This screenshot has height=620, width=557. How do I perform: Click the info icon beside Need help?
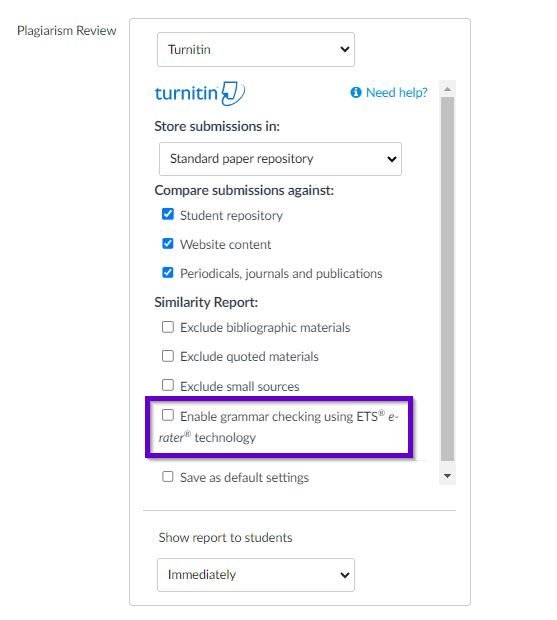point(356,92)
